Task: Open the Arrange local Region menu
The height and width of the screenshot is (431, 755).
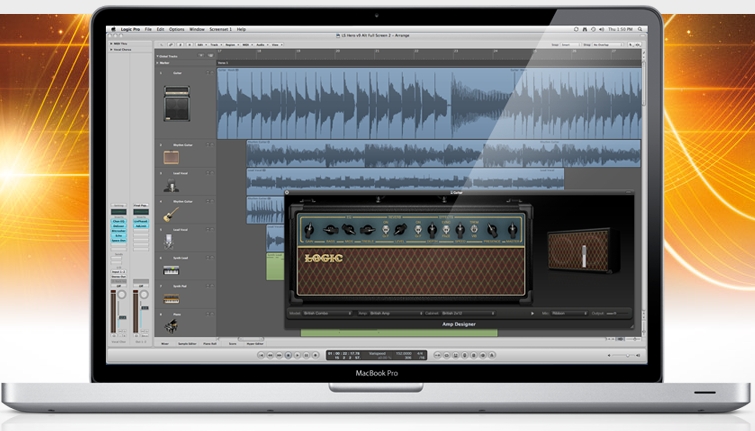Action: (231, 45)
